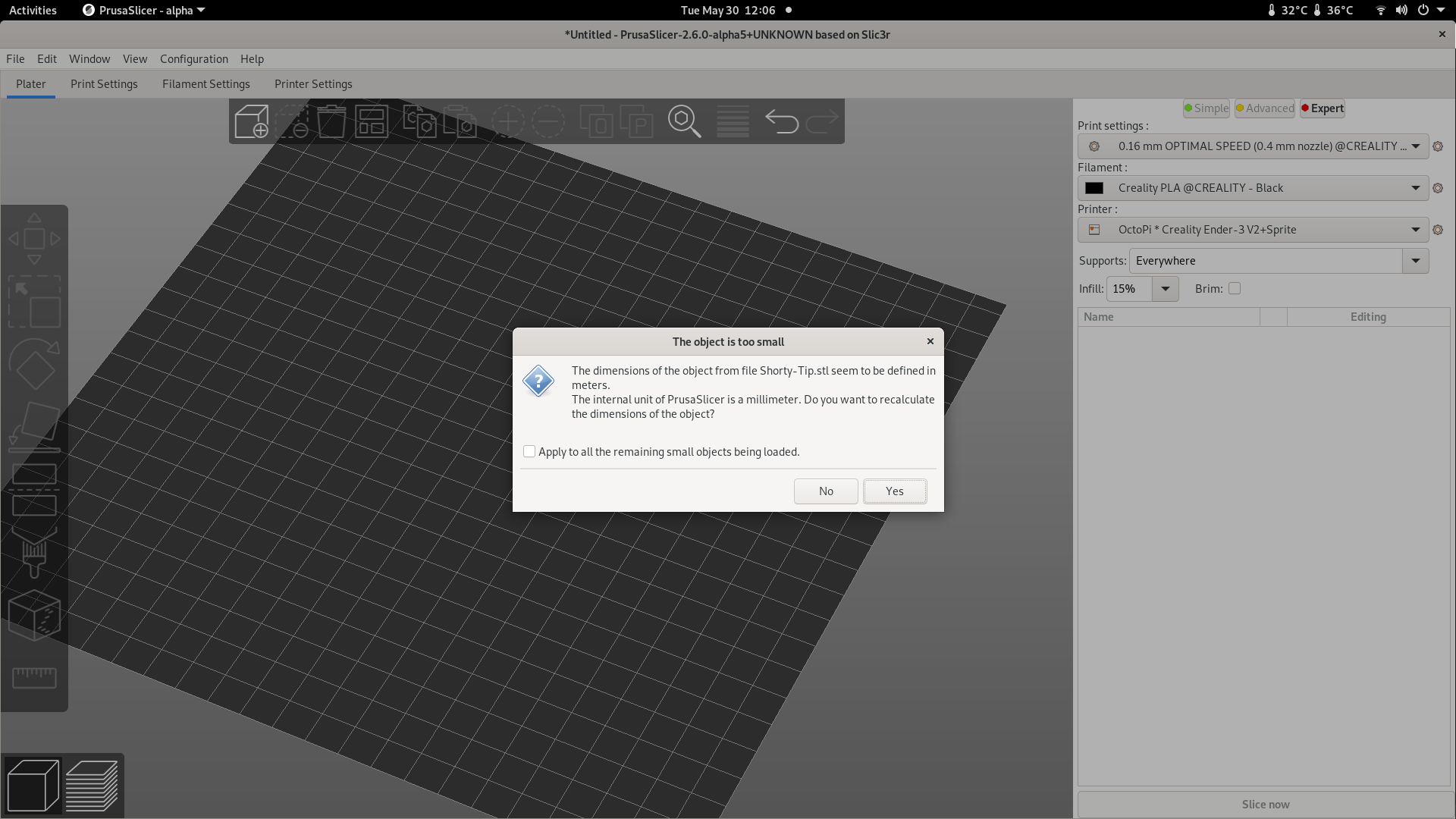Click the gear beside Filament preset
The image size is (1456, 819).
click(1438, 188)
